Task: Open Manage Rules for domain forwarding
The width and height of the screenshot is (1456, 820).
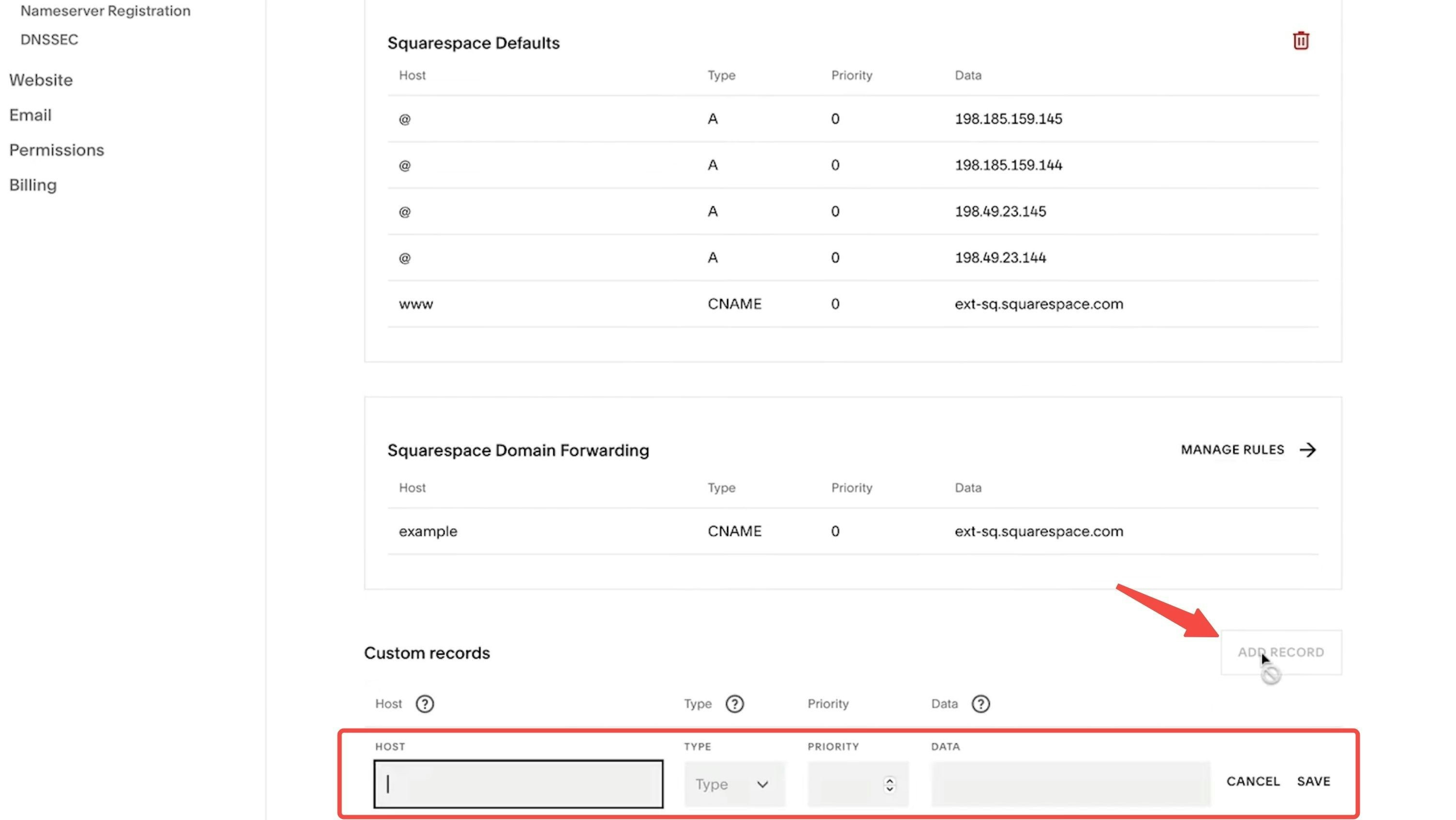Action: tap(1232, 450)
